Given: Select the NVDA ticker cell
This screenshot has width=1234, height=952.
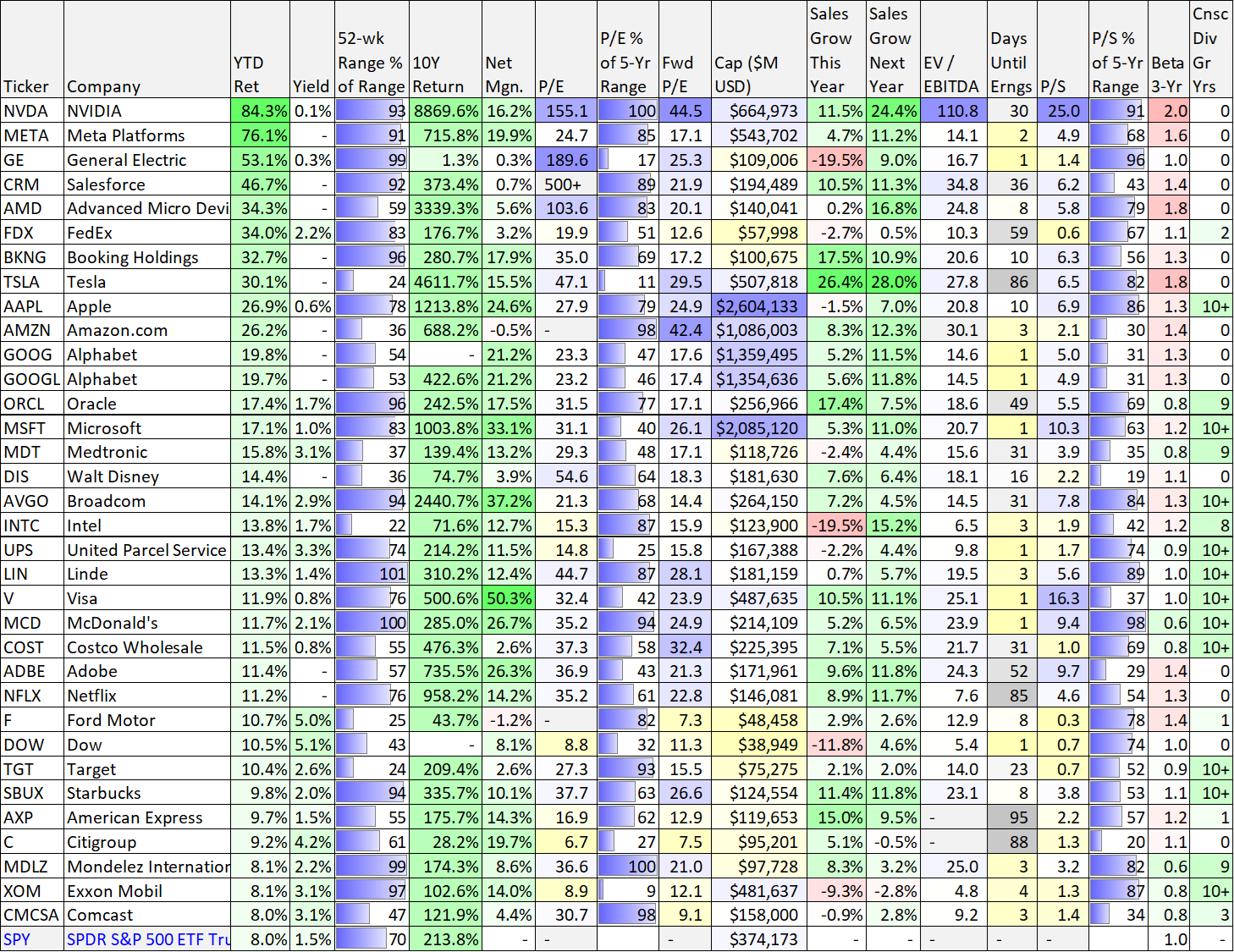Looking at the screenshot, I should [x=32, y=111].
